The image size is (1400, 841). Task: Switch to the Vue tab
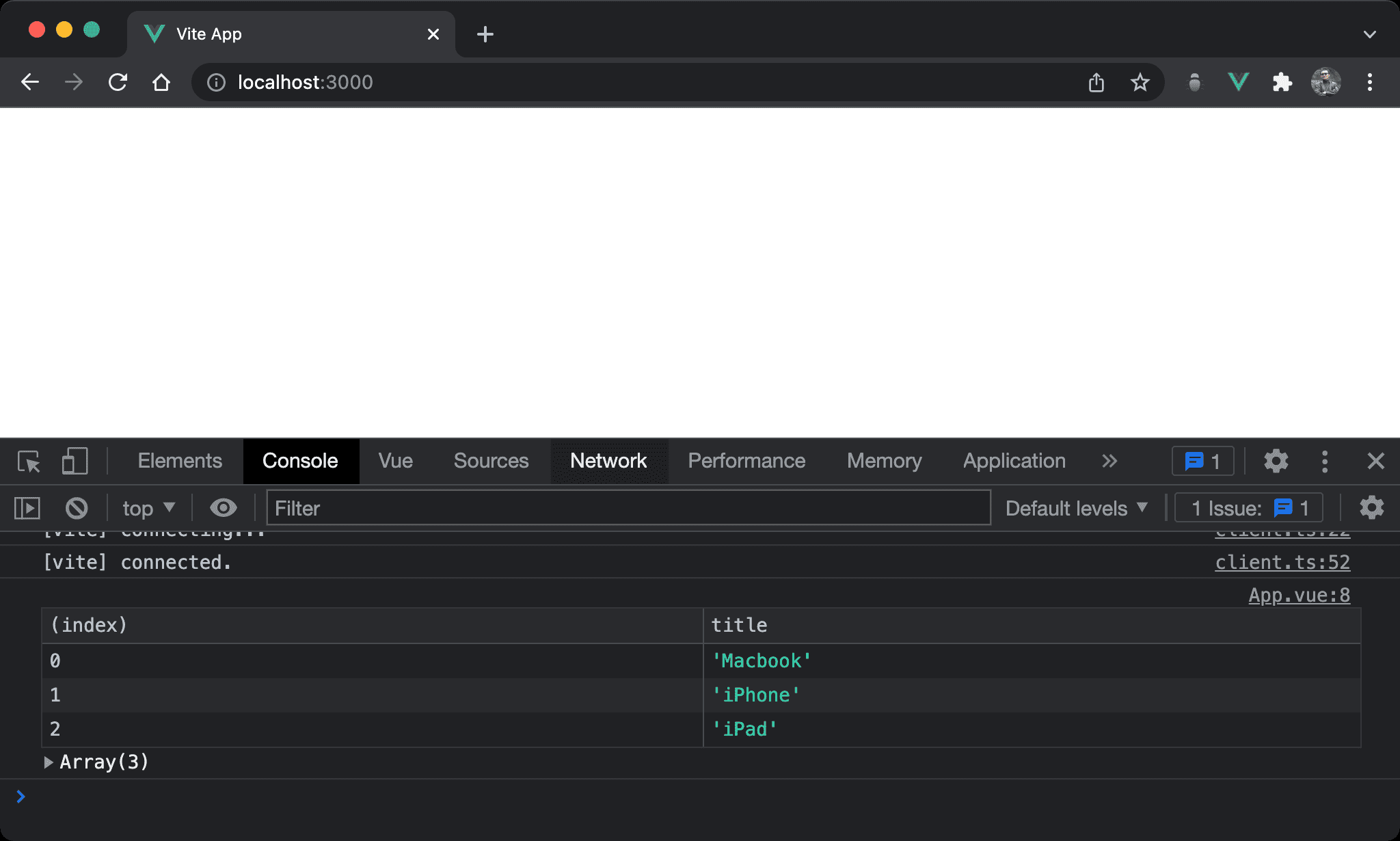pos(395,462)
